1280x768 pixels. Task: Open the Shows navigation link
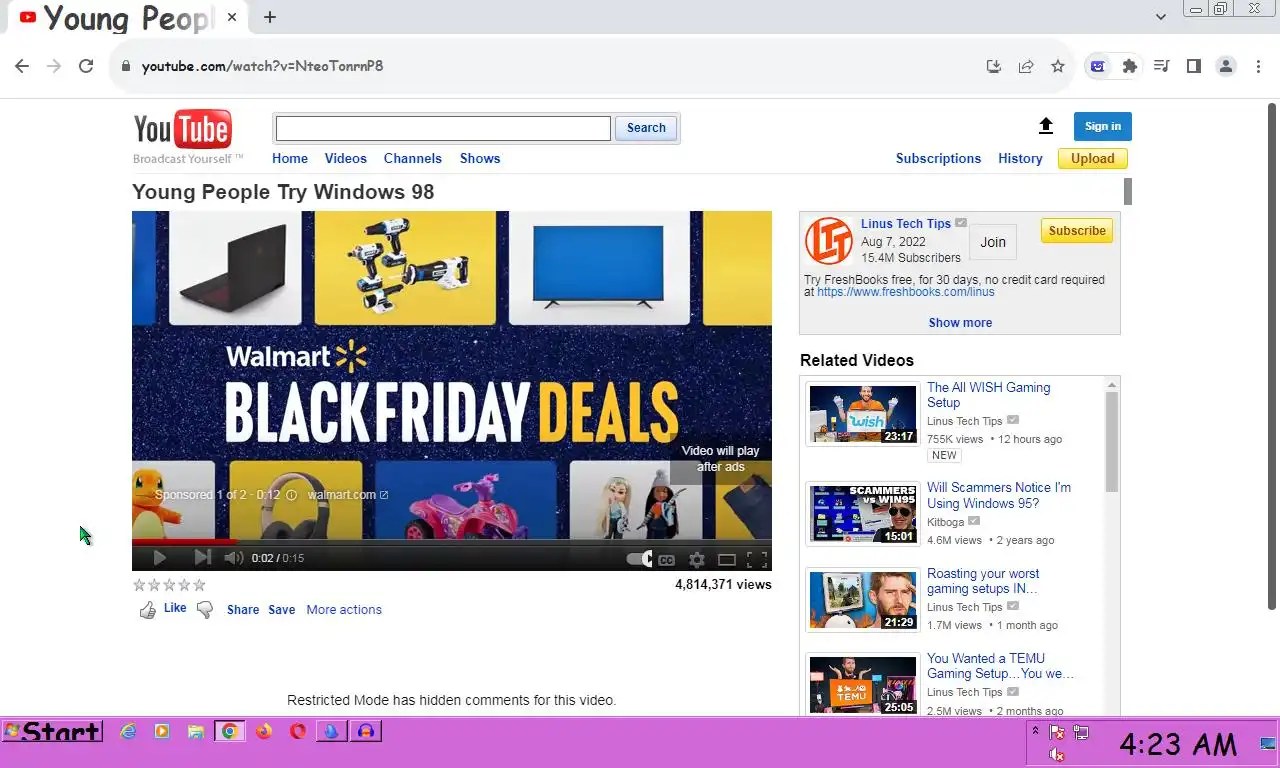coord(480,158)
